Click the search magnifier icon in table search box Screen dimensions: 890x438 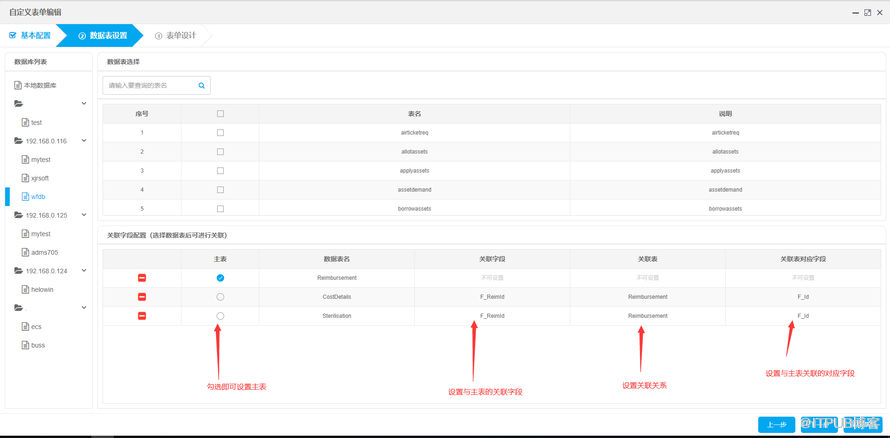(x=201, y=86)
